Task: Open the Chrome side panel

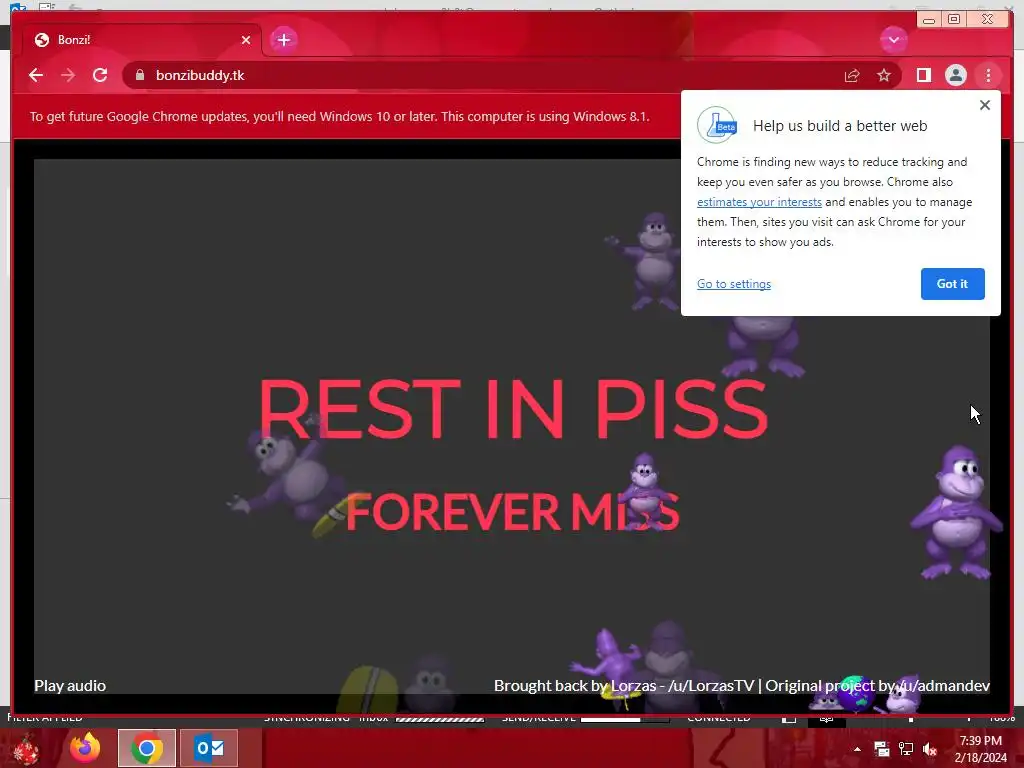Action: coord(923,76)
